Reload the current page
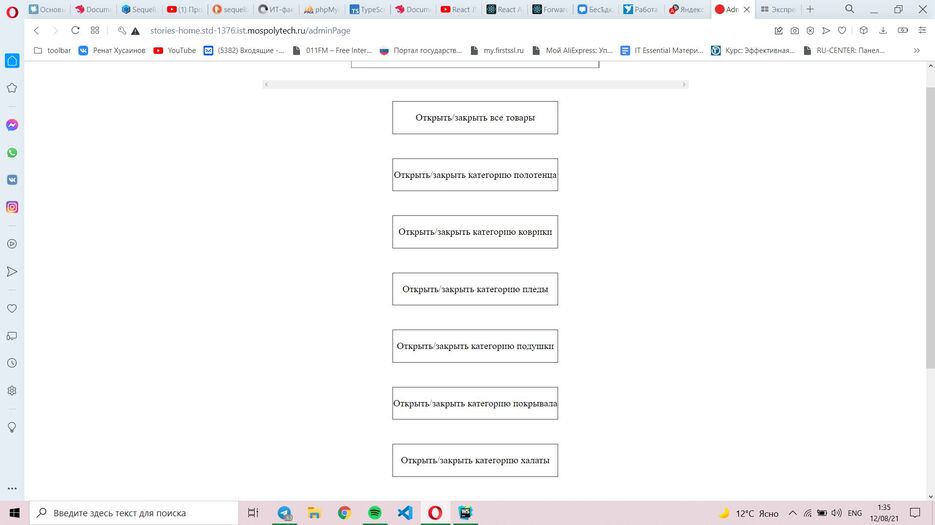Viewport: 935px width, 525px height. click(75, 30)
